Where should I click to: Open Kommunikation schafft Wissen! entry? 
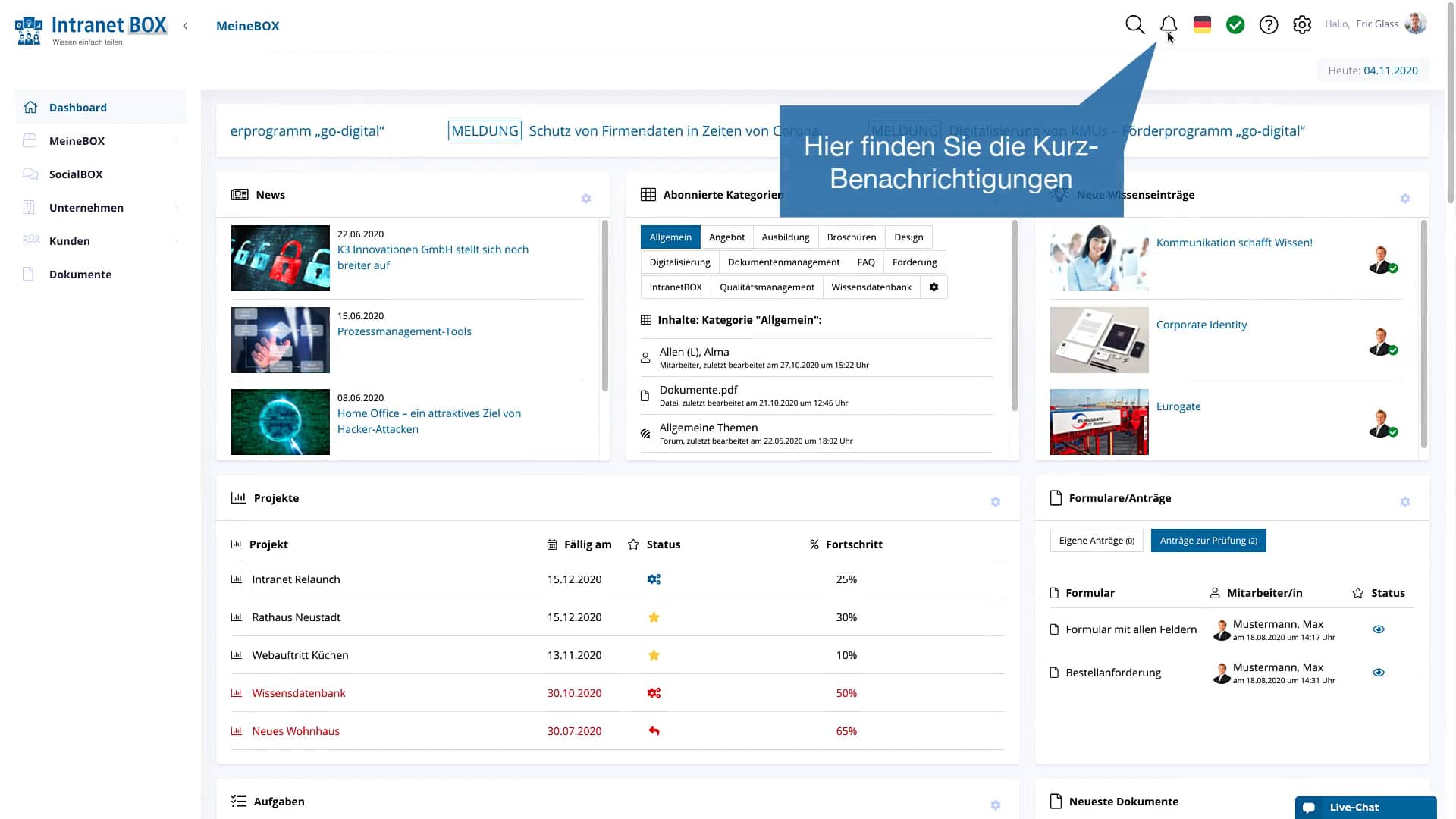point(1234,243)
